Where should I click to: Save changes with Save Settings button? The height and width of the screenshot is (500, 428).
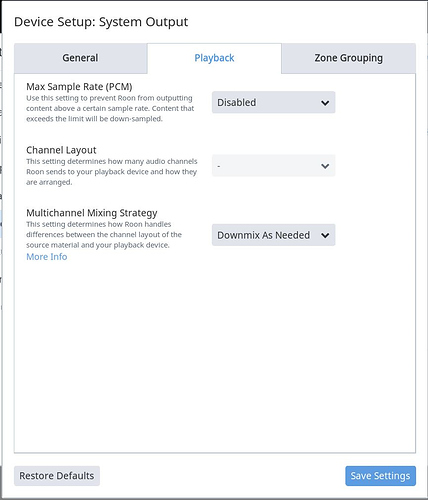(380, 476)
